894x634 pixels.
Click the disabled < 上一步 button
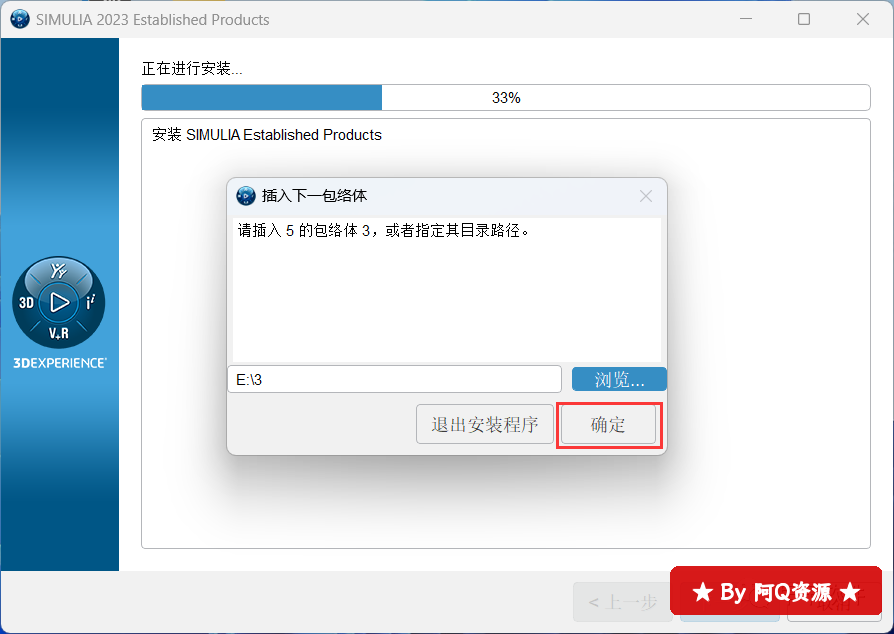pos(623,602)
